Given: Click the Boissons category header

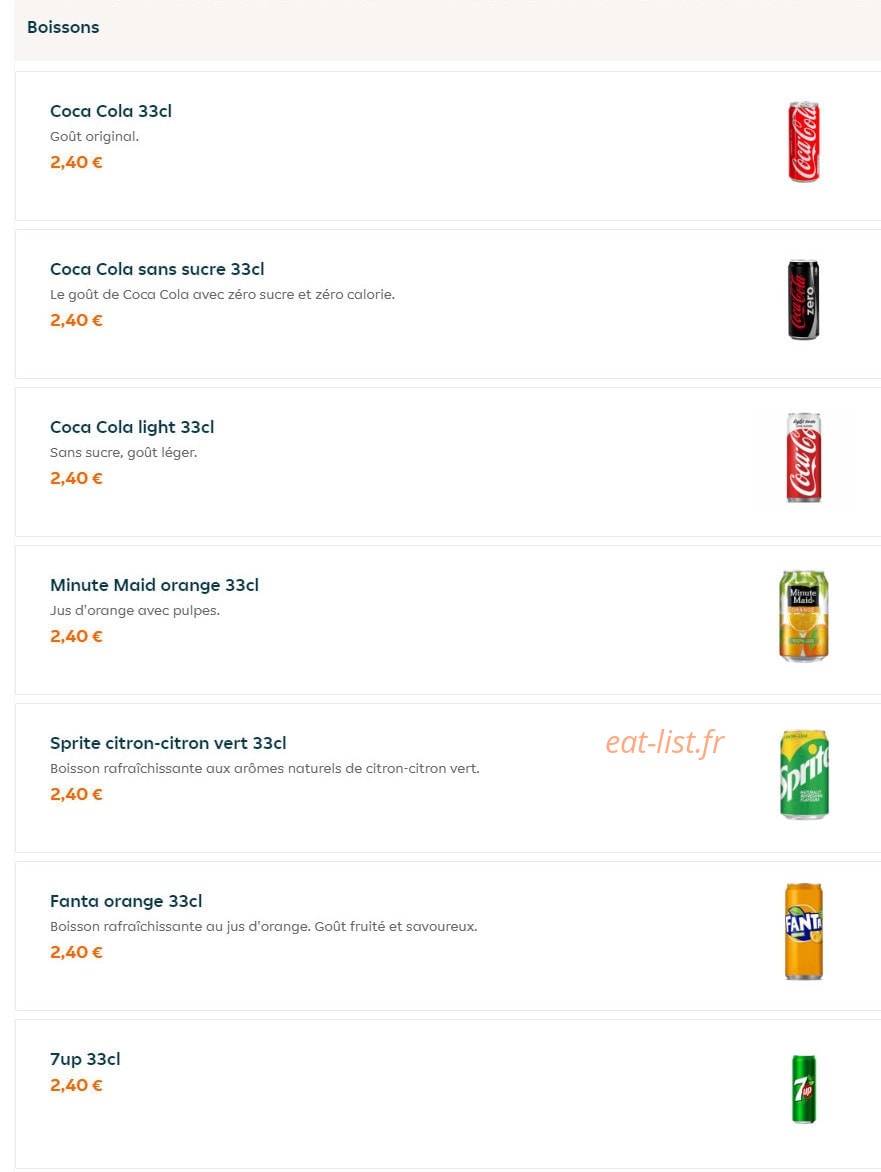Looking at the screenshot, I should tap(63, 27).
